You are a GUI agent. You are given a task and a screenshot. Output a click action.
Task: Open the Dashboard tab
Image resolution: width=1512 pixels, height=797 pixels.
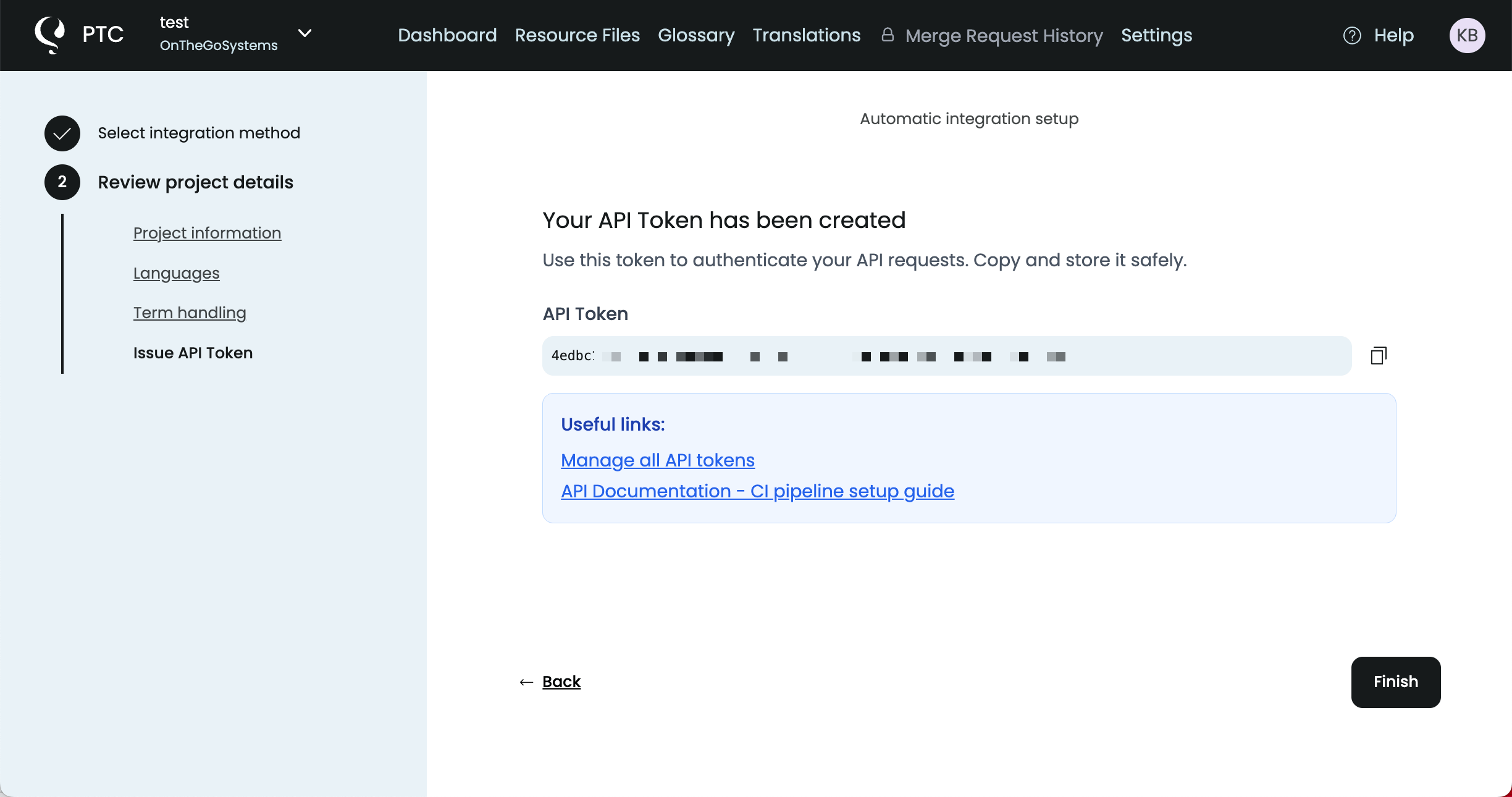point(447,35)
